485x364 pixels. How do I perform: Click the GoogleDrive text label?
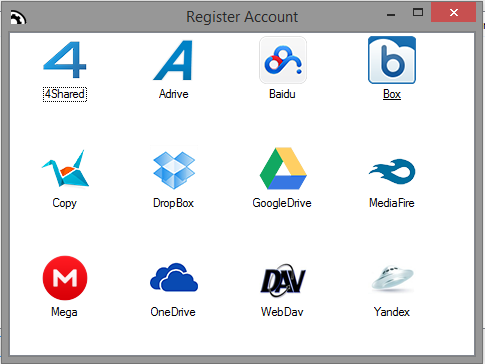pyautogui.click(x=282, y=203)
